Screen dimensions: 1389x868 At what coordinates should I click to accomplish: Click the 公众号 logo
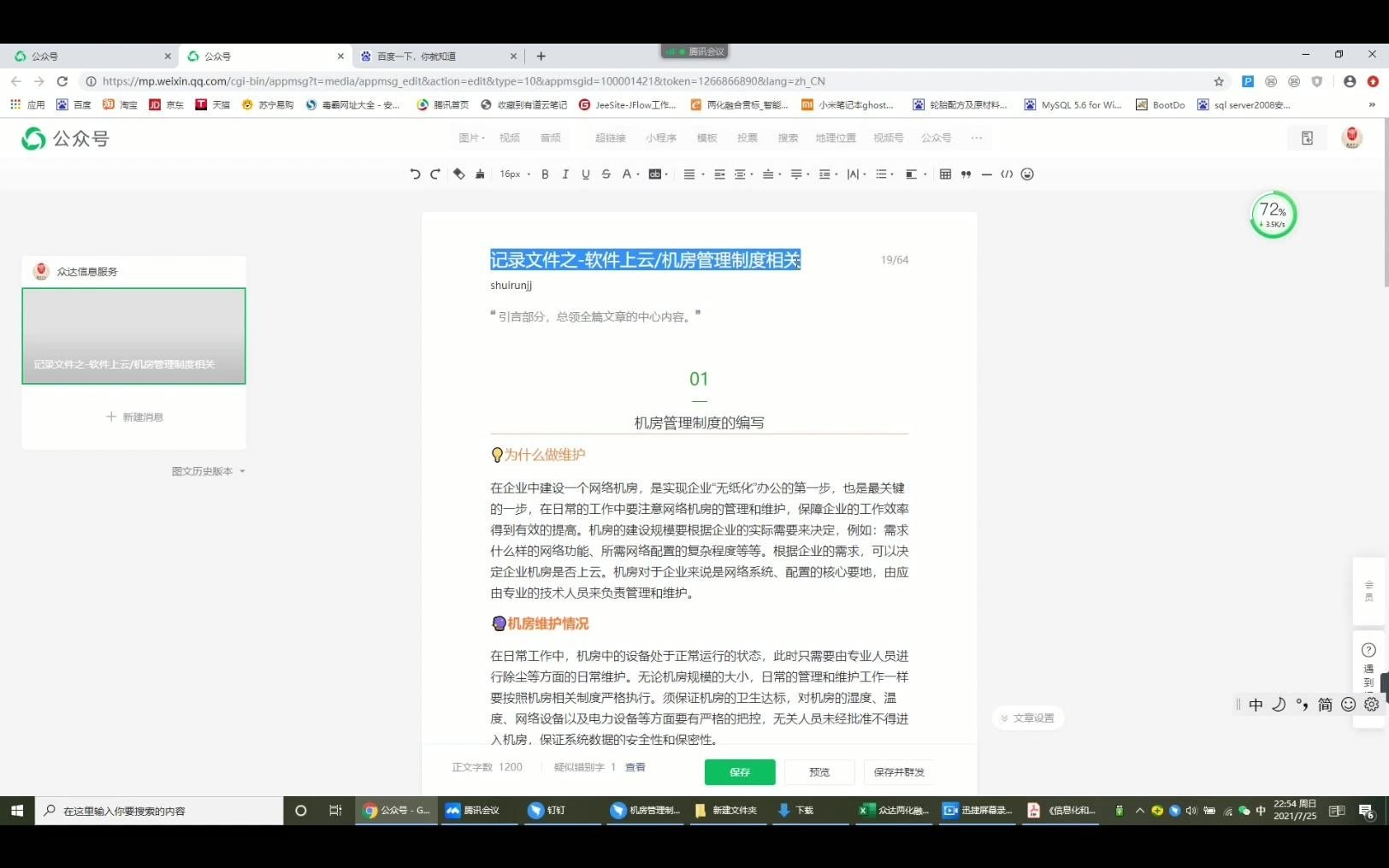click(66, 139)
